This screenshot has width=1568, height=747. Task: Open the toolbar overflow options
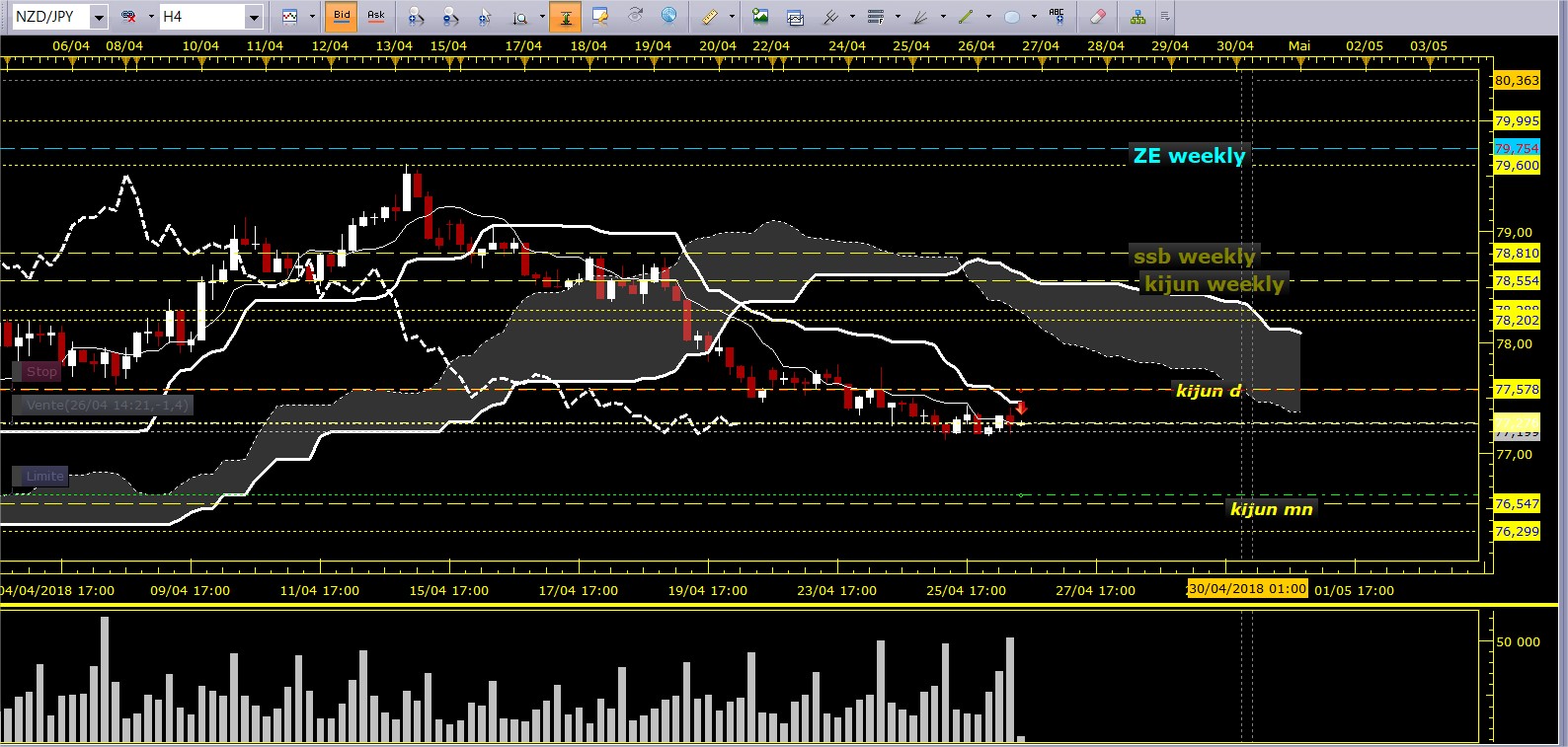pos(1165,17)
